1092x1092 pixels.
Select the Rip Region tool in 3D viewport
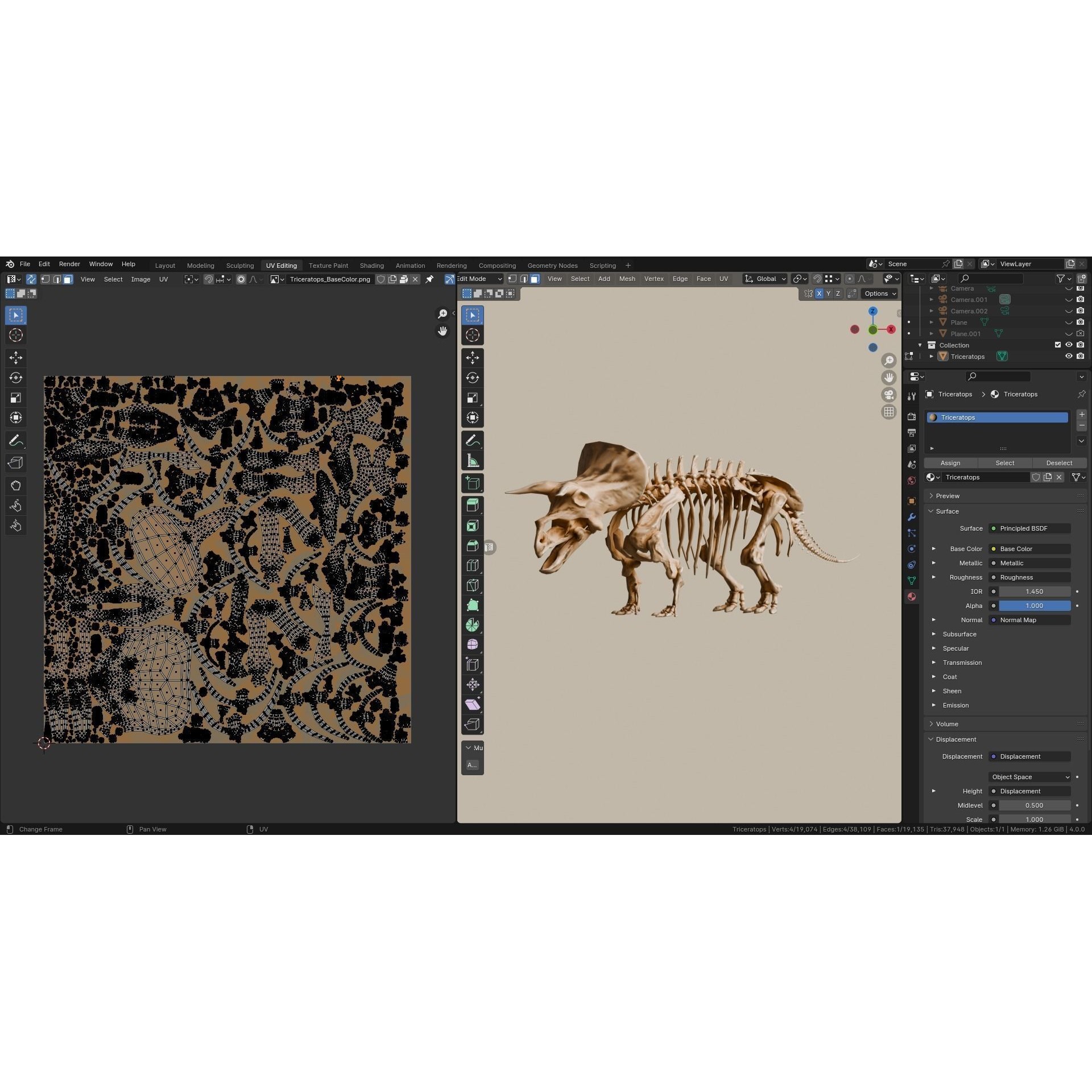tap(473, 725)
